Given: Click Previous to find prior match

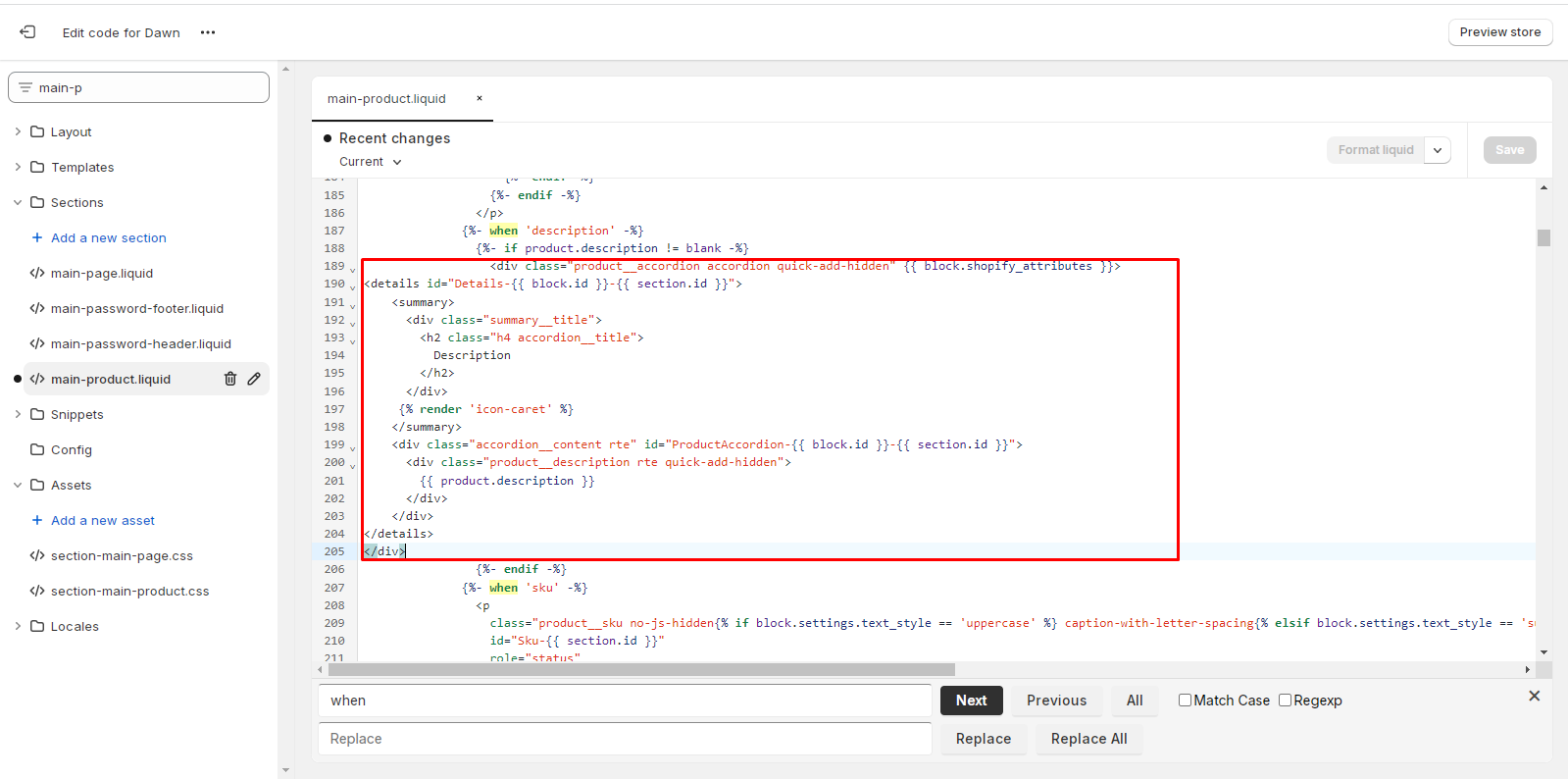Looking at the screenshot, I should (x=1057, y=701).
